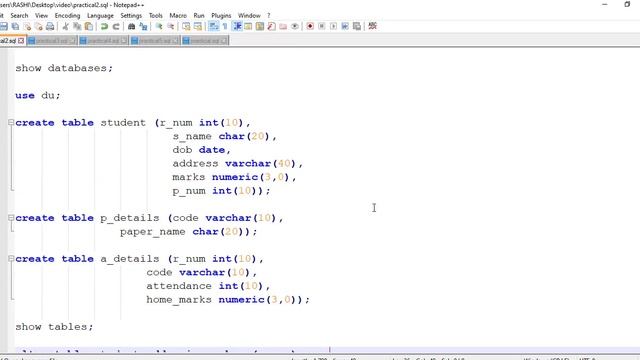Click the Cut scissors icon

tap(65, 27)
